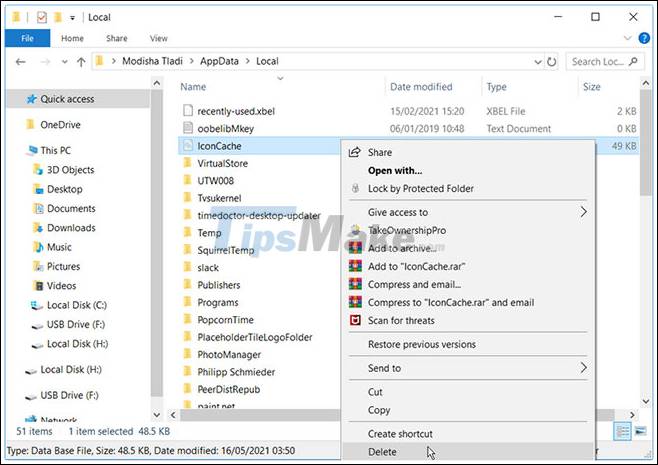The image size is (658, 465).
Task: Switch to the Home ribbon tab
Action: 72,38
